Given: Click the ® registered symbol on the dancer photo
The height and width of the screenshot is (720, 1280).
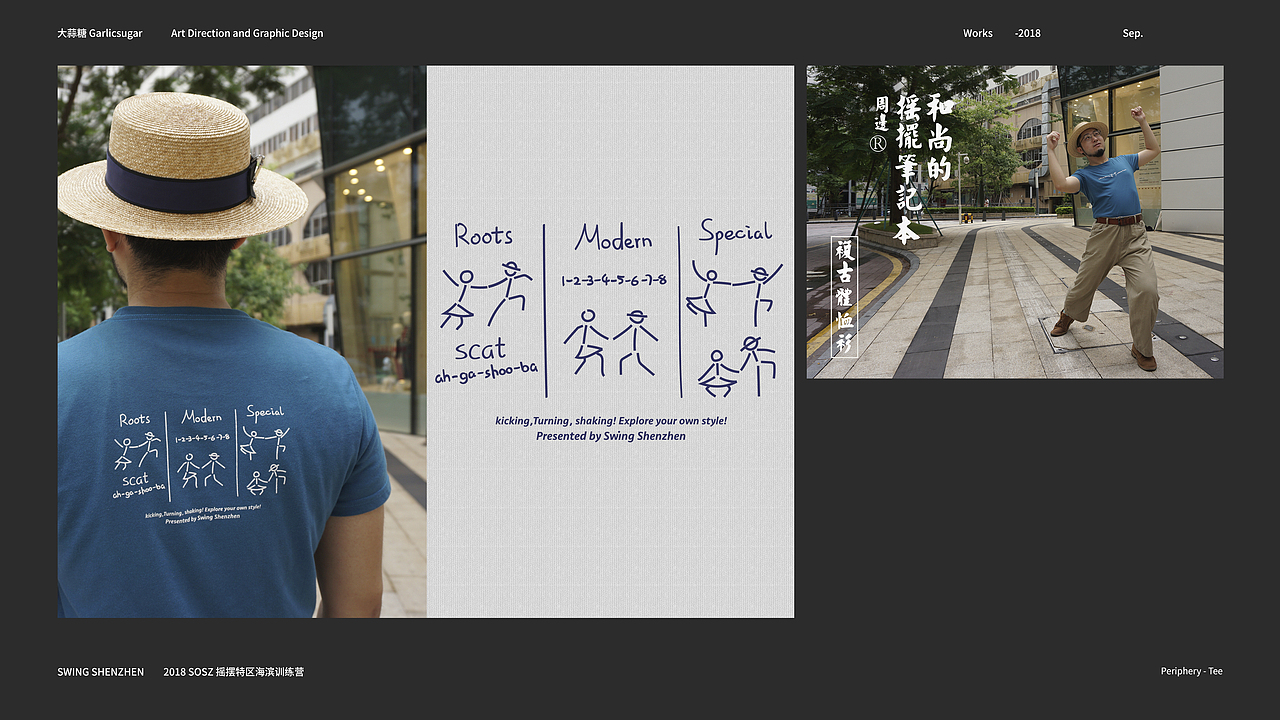Looking at the screenshot, I should click(x=878, y=144).
